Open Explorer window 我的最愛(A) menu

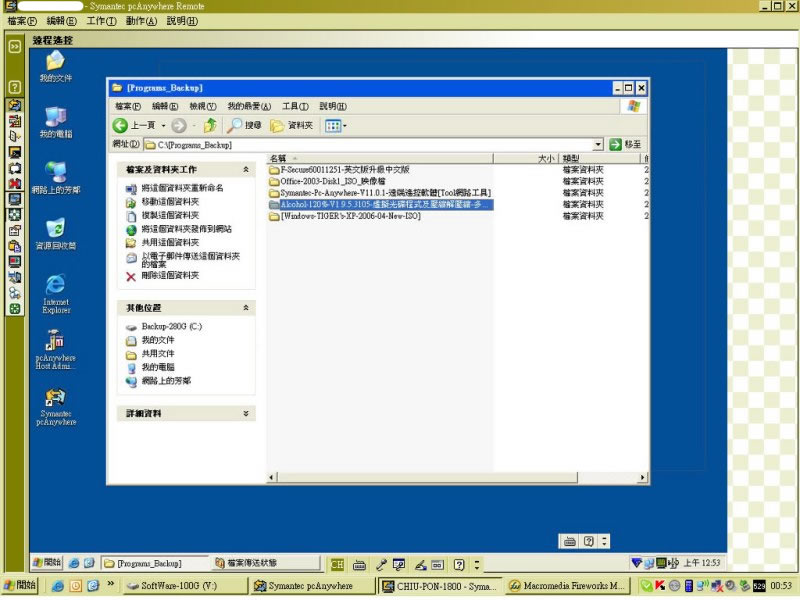click(x=249, y=106)
